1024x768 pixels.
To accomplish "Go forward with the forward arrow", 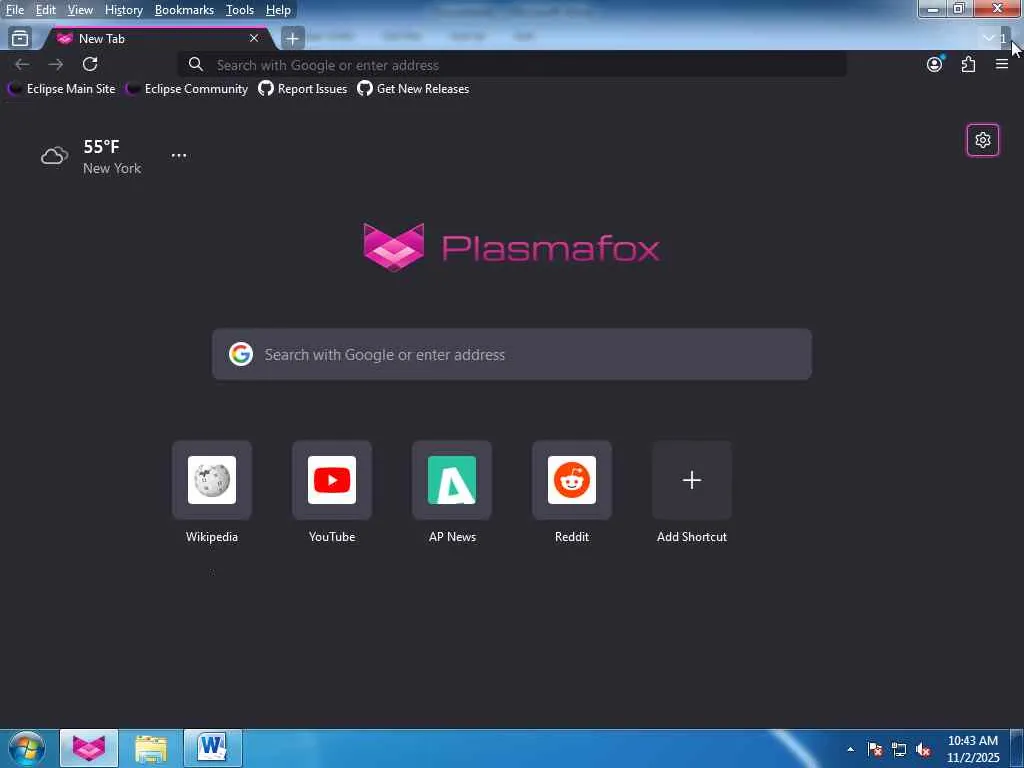I will click(x=56, y=64).
